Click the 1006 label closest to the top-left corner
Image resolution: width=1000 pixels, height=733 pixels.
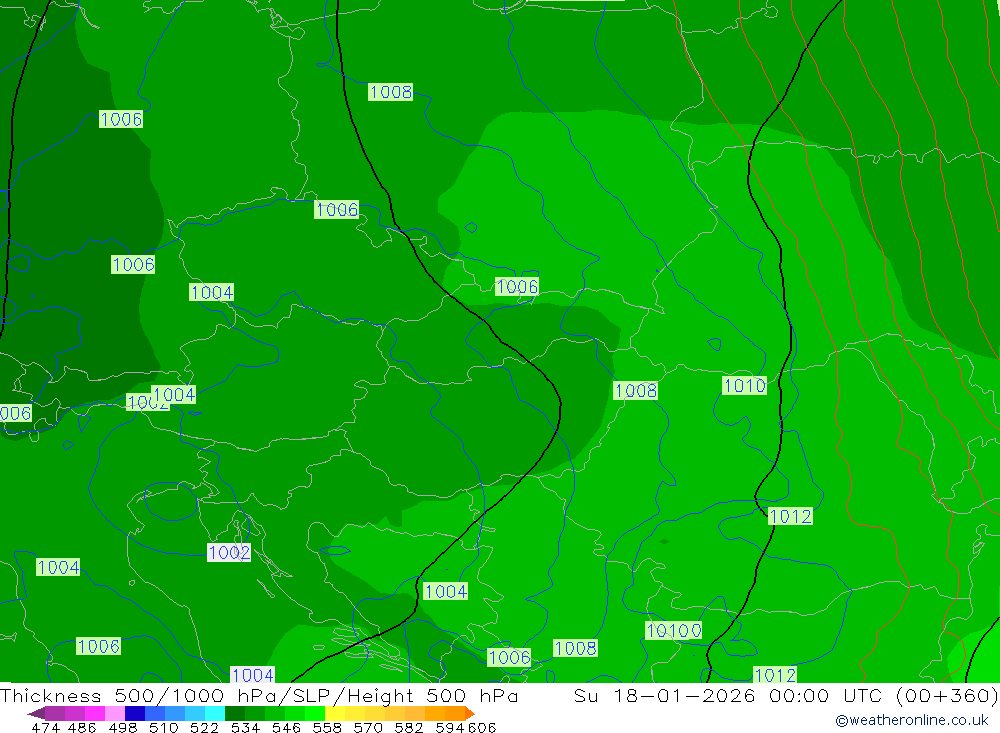(x=121, y=119)
